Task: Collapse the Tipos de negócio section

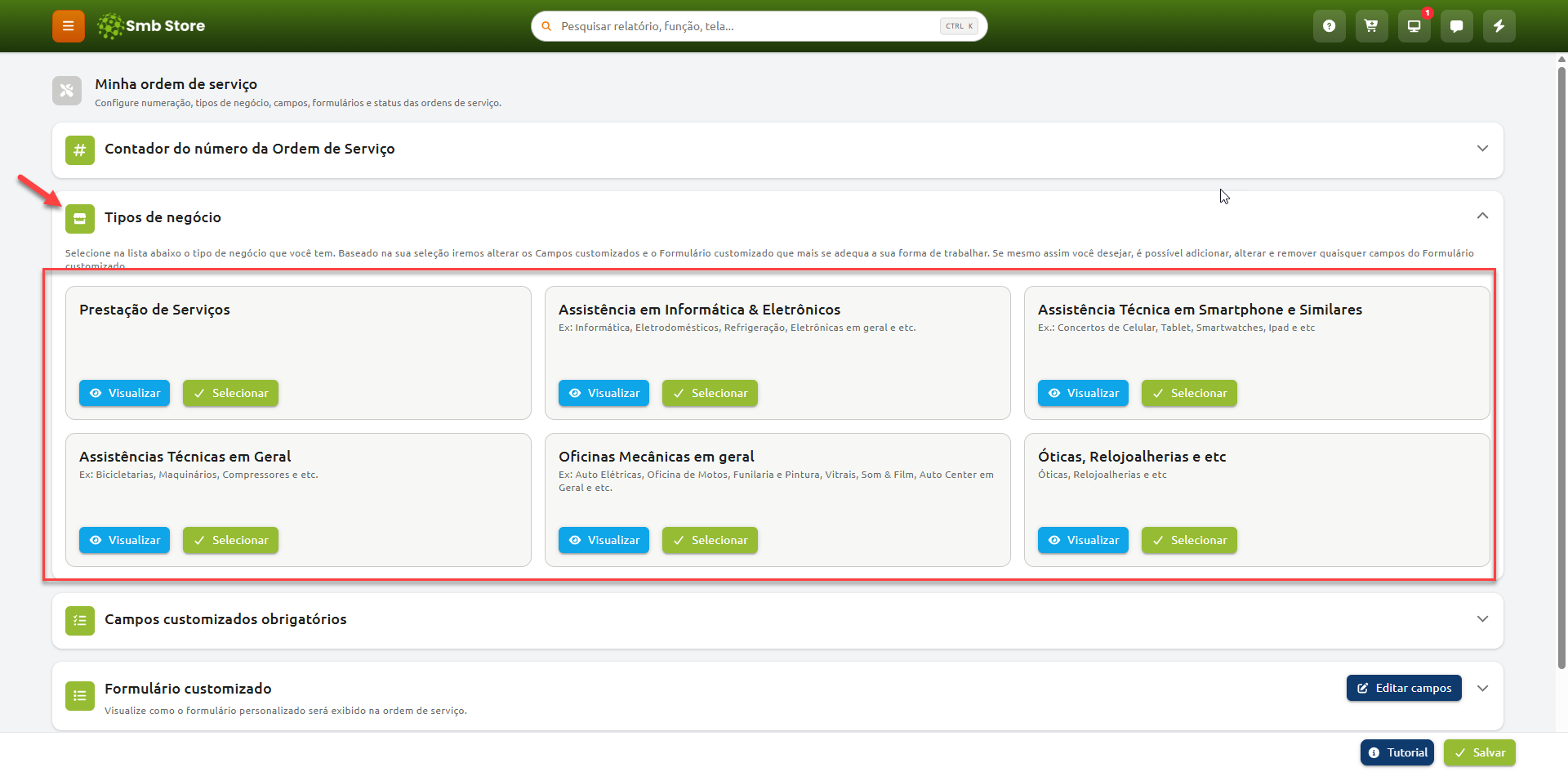Action: tap(1482, 216)
